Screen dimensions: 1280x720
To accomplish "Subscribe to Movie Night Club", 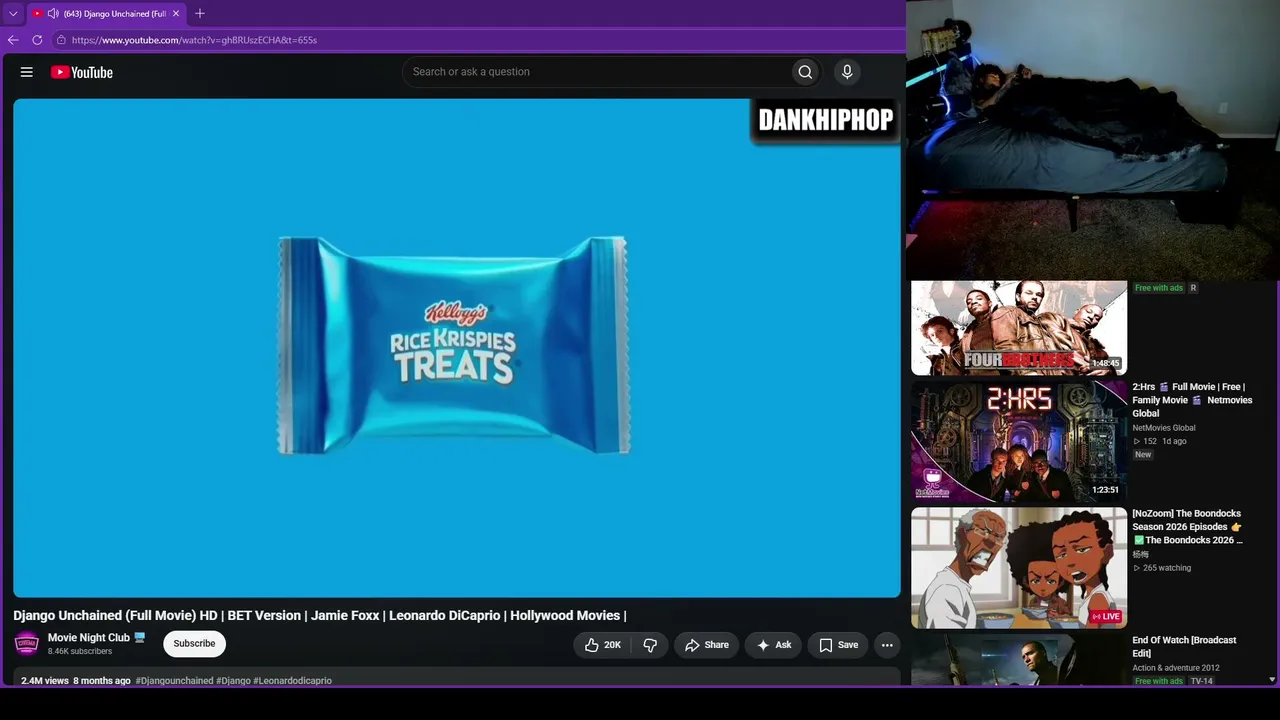I will coord(194,643).
